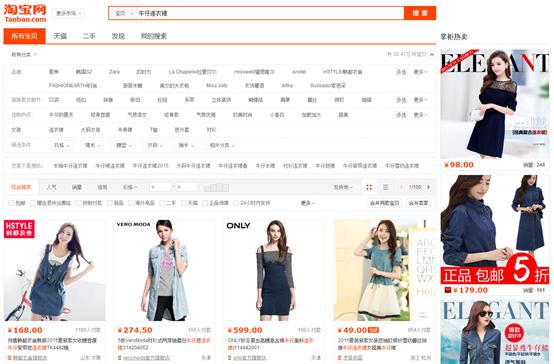Enable the 正品保障 checkbox
The image size is (554, 364).
[x=205, y=203]
